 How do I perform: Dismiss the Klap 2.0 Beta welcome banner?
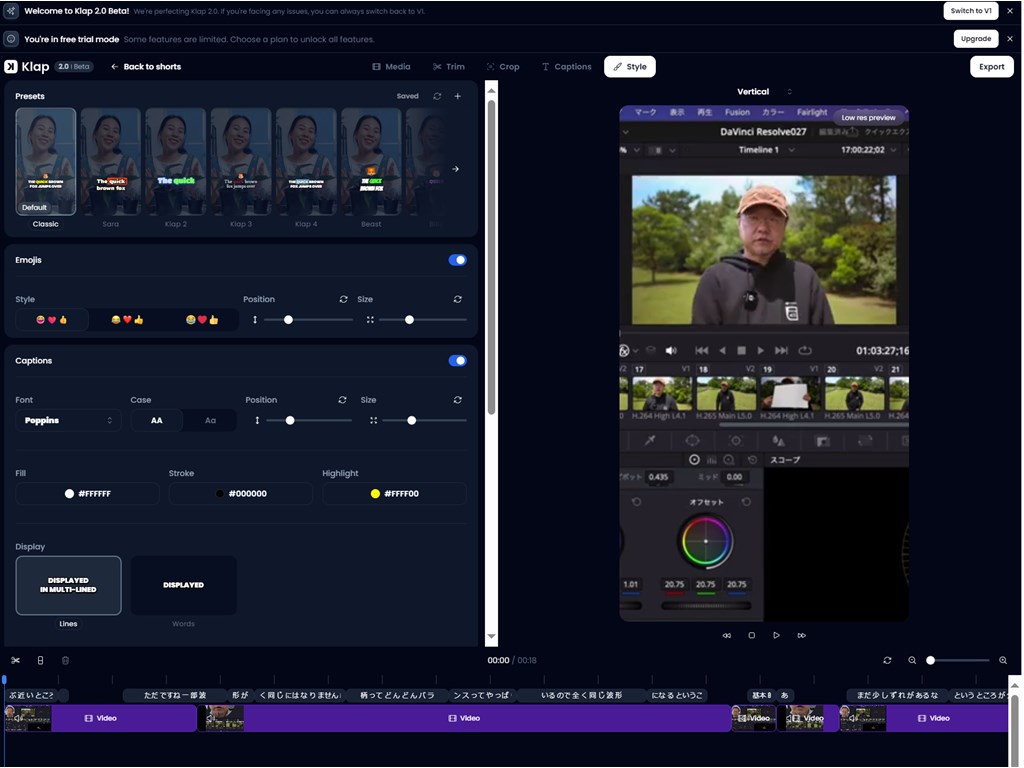click(1010, 10)
